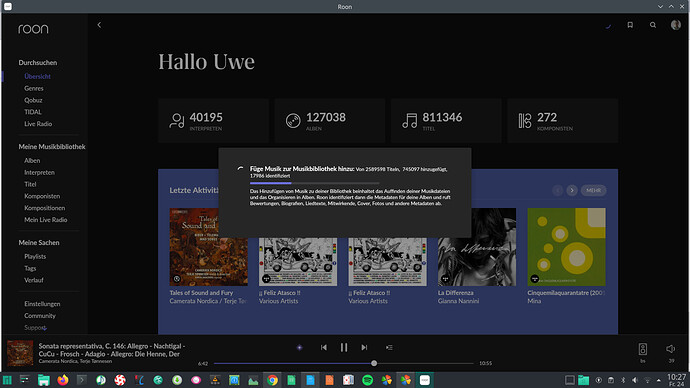Open Einstellungen in the sidebar
This screenshot has height=388, width=690.
pyautogui.click(x=42, y=304)
